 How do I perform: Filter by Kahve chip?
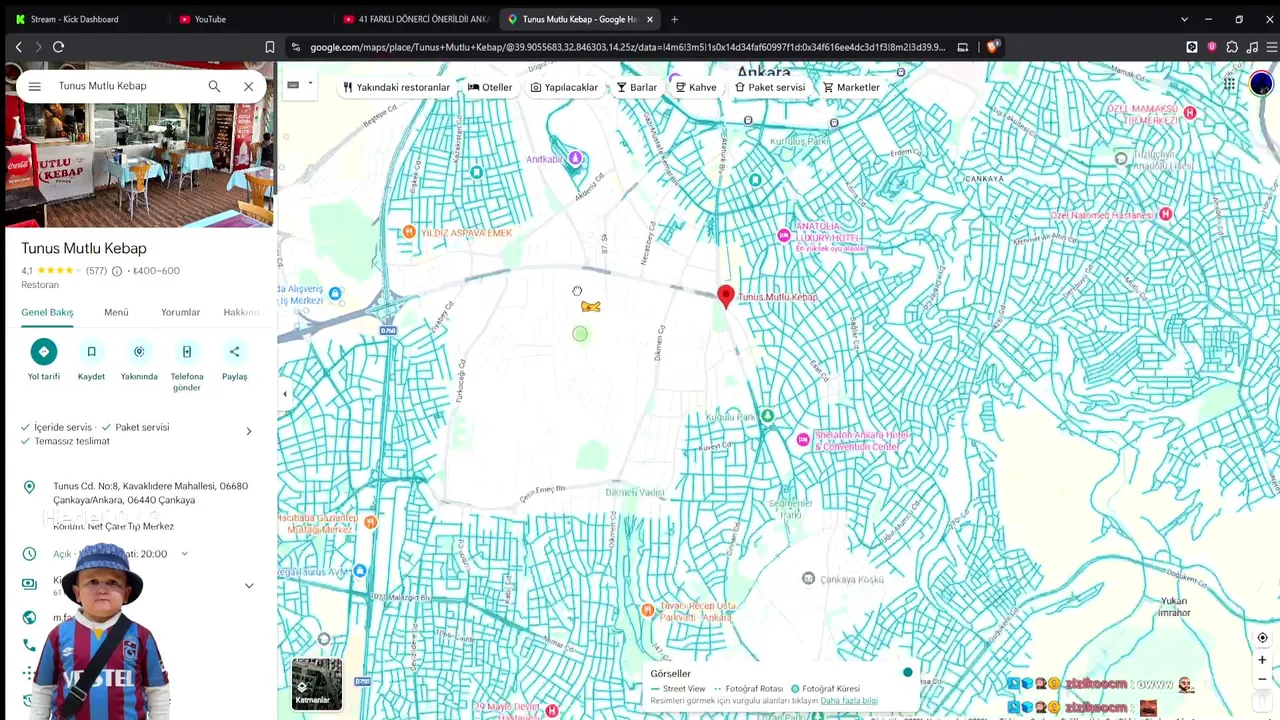coord(696,87)
